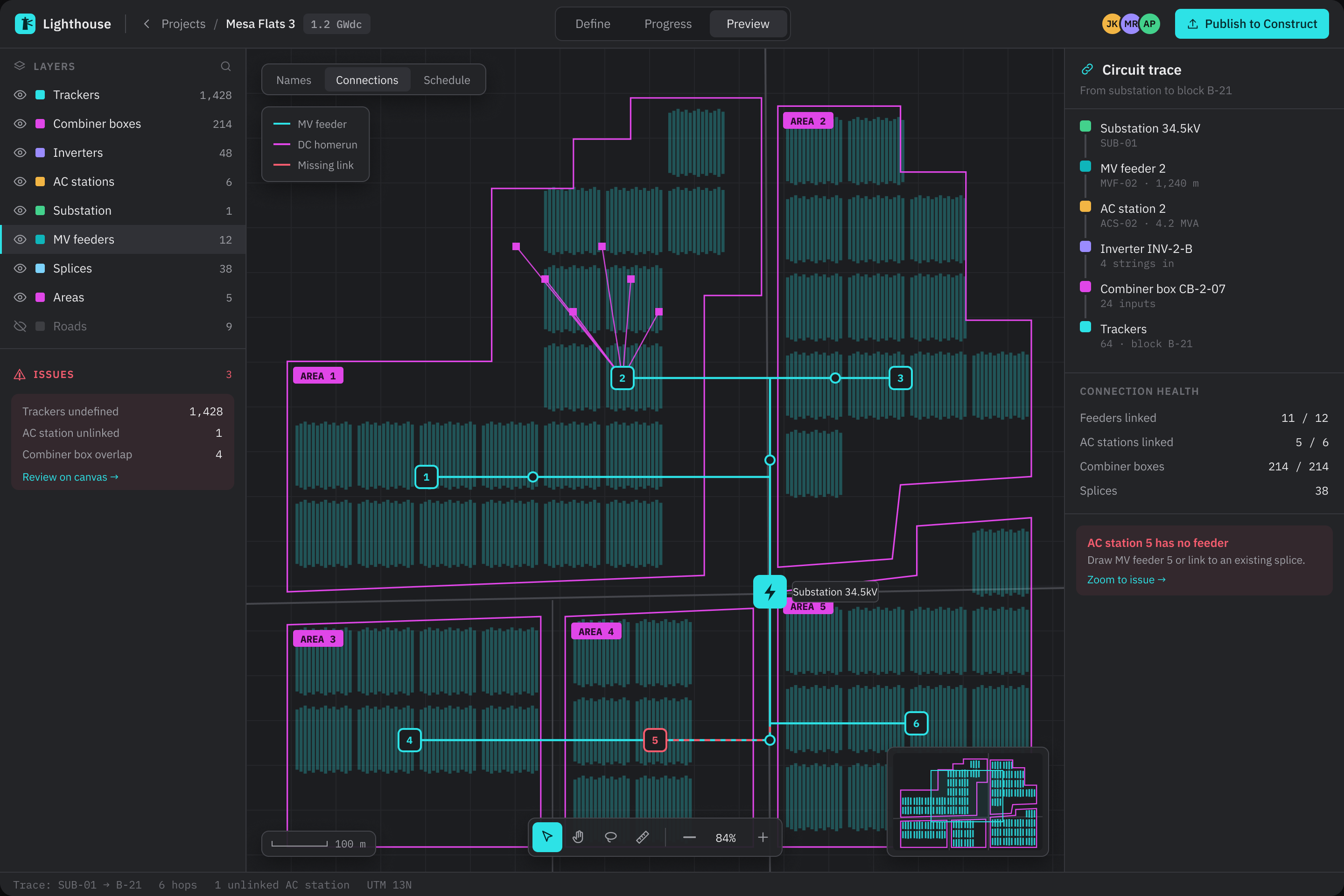
Task: Click the Trackers cyan color swatch
Action: [40, 95]
